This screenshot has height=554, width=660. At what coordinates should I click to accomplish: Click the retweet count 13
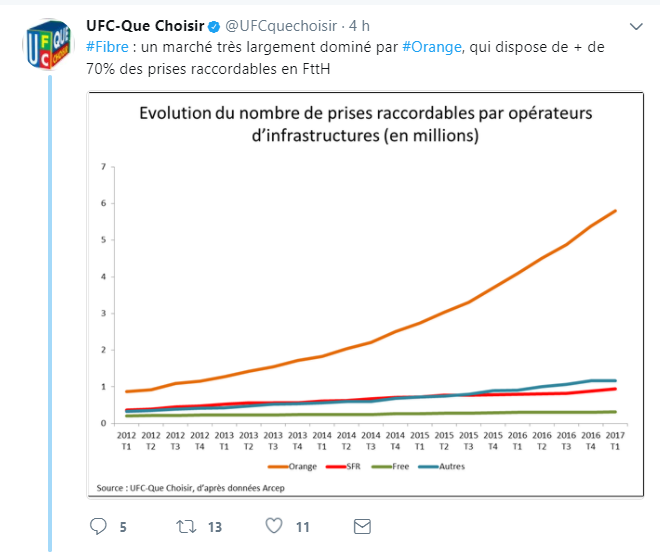tap(214, 527)
